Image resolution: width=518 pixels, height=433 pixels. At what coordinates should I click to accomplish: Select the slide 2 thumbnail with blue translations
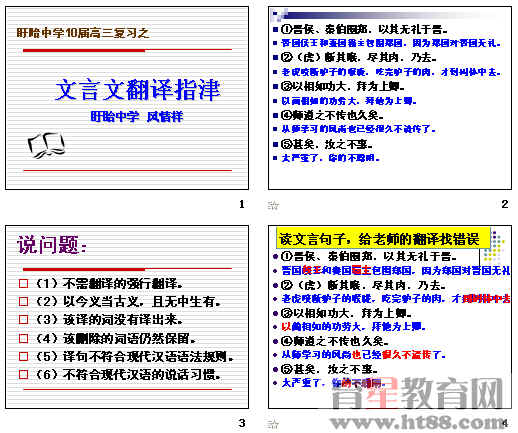coord(390,98)
